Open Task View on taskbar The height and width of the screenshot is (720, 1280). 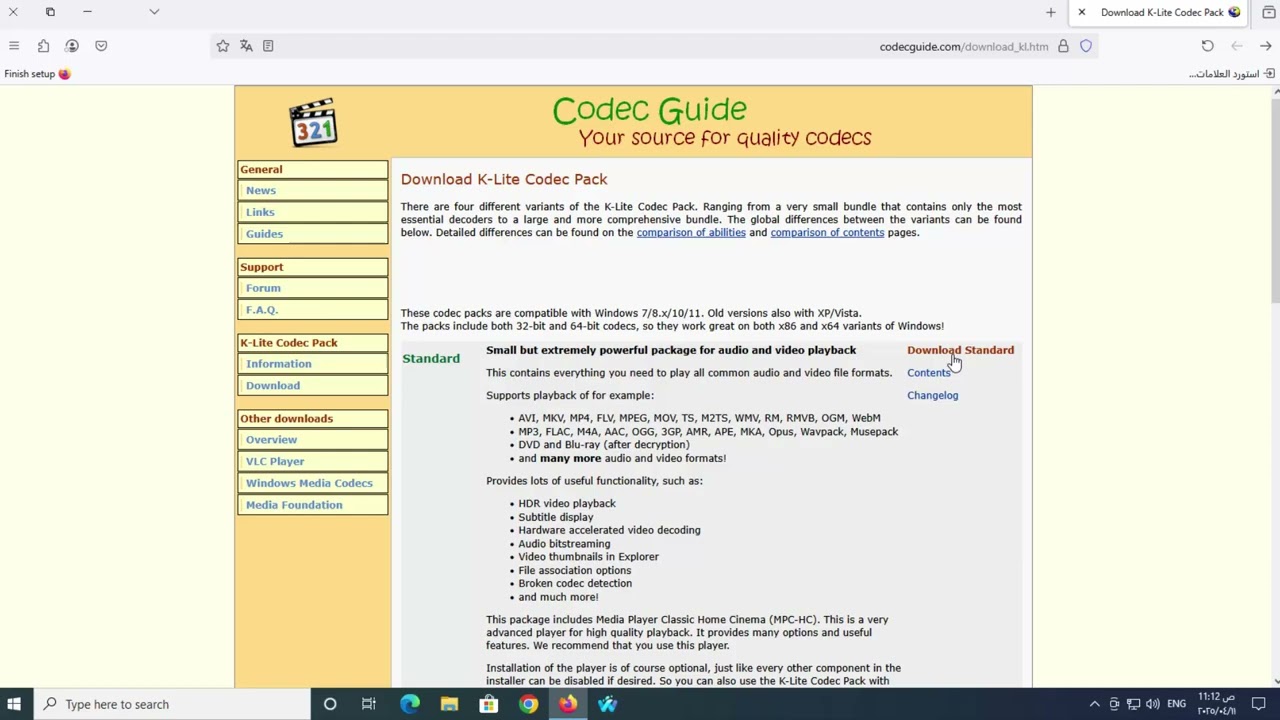pyautogui.click(x=369, y=704)
